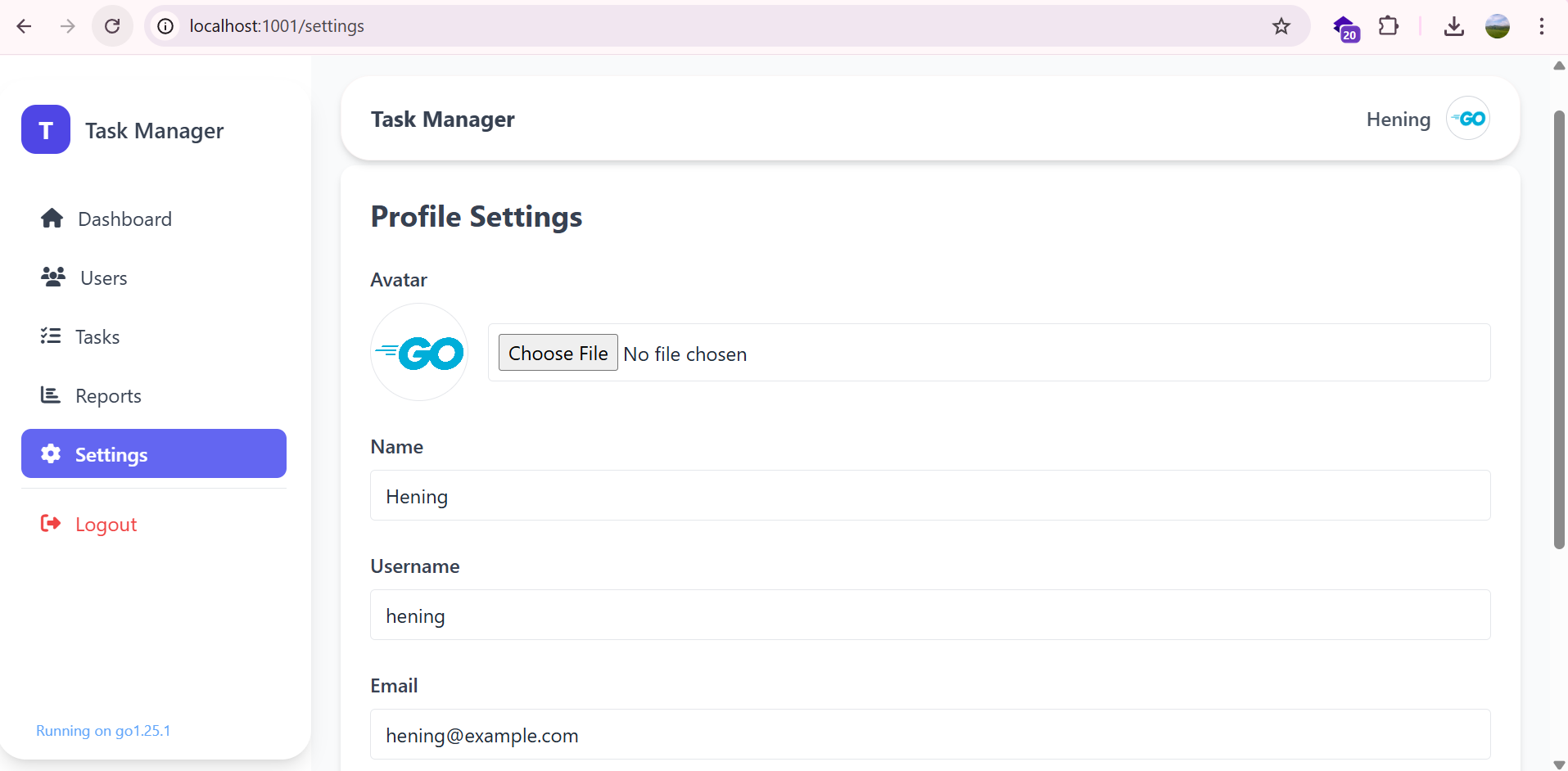The width and height of the screenshot is (1568, 771).
Task: Bookmark page with the star icon
Action: 1281,26
